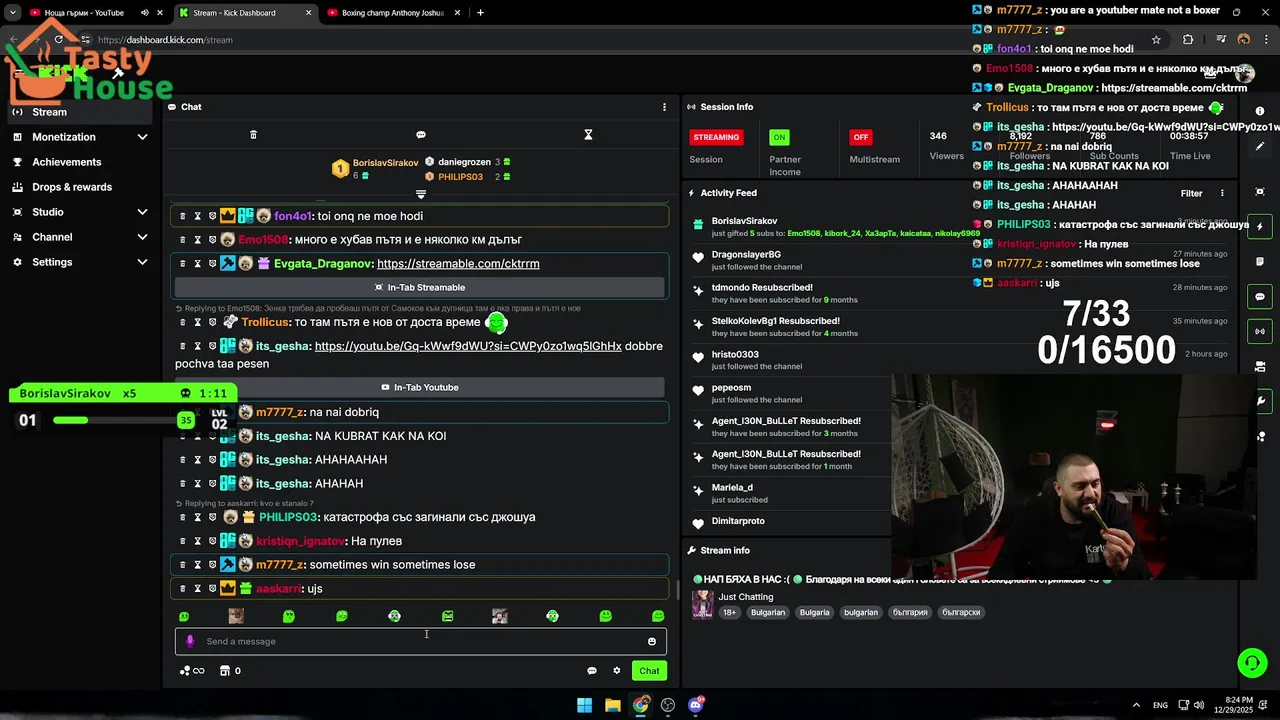
Task: Delete PHILIPS03's message via trash icon
Action: coord(182,517)
